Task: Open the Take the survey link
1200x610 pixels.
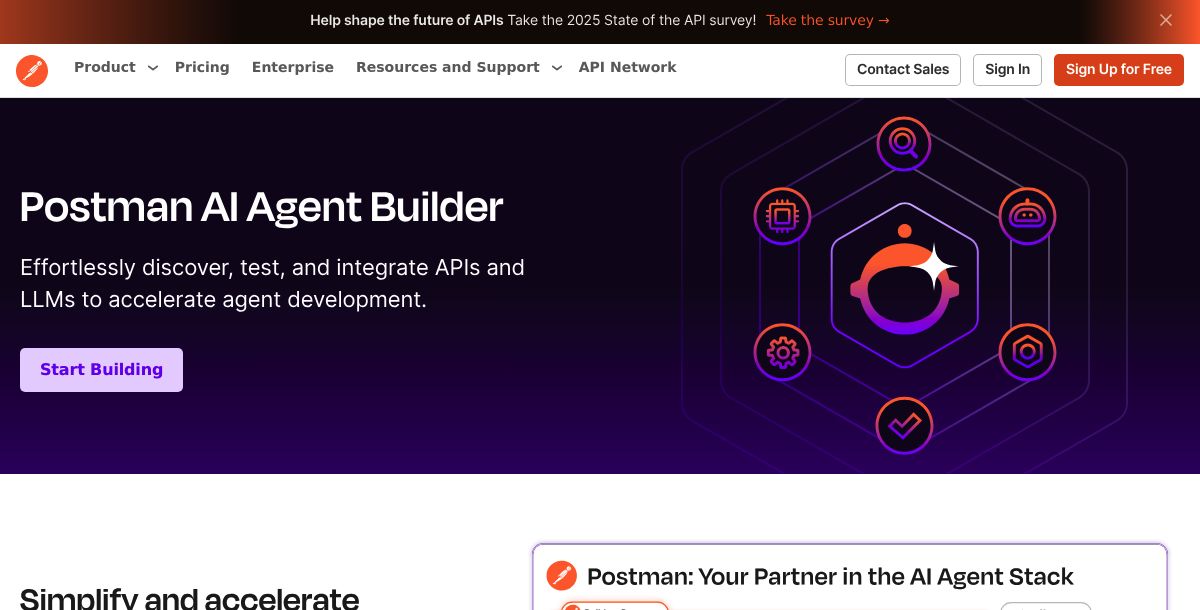Action: pos(828,20)
